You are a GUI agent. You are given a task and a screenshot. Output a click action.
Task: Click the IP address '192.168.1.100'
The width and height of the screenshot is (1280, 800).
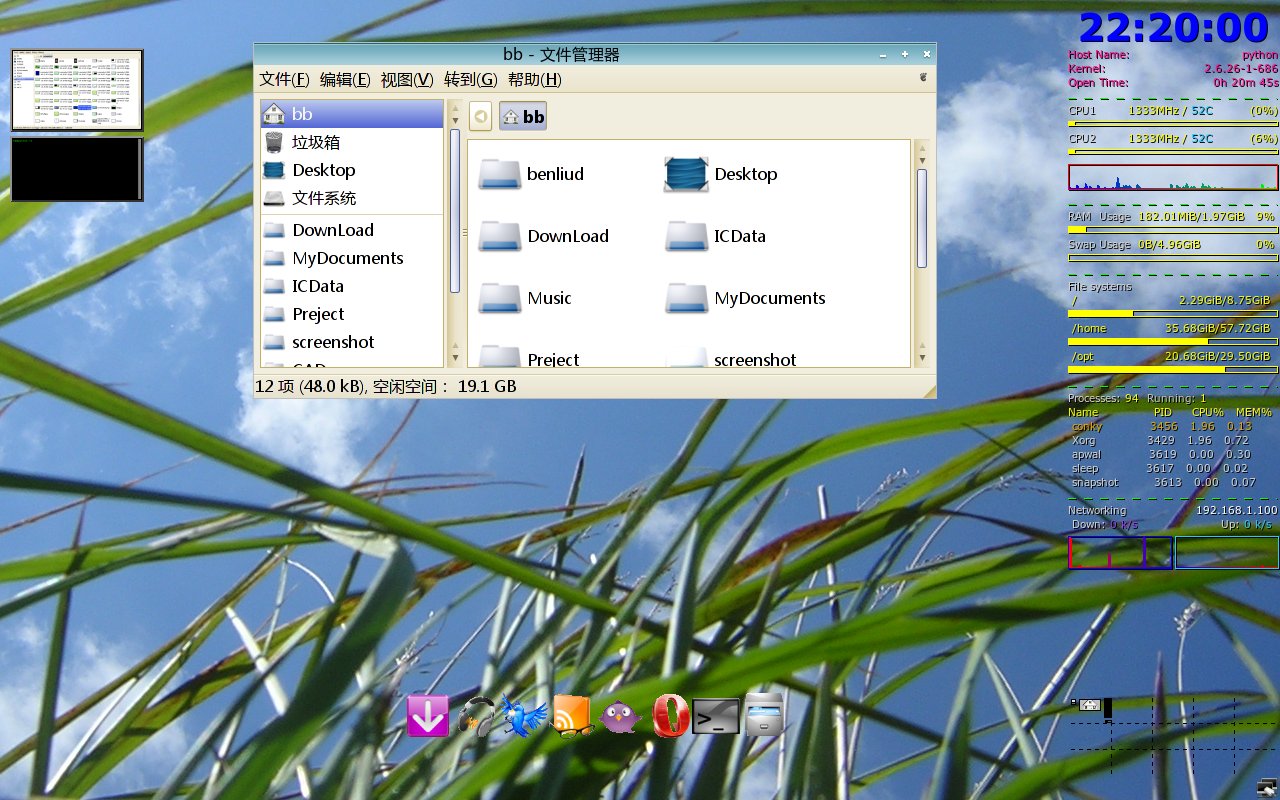[1236, 510]
